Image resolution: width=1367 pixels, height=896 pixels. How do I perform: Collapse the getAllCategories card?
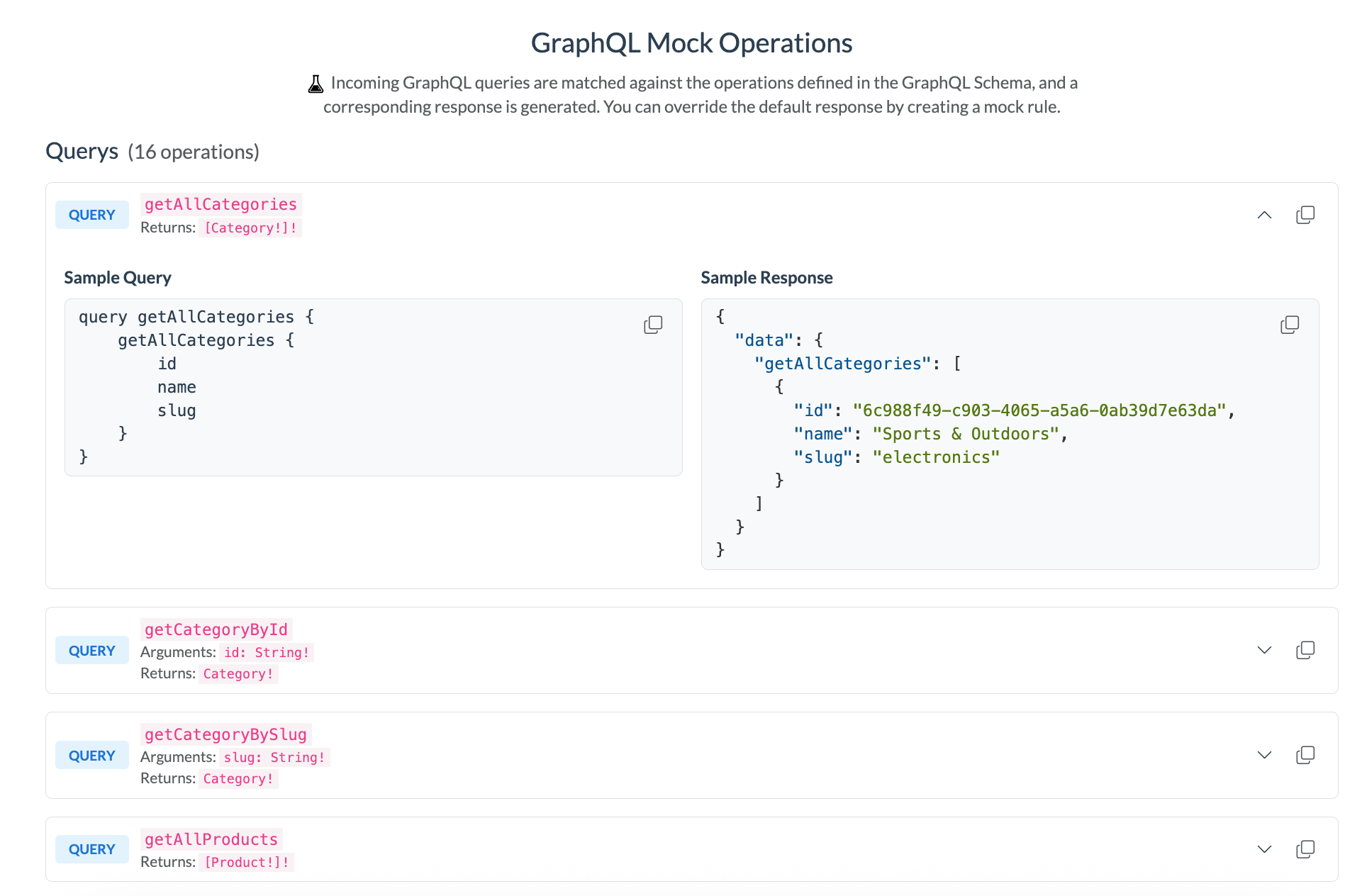[1264, 214]
